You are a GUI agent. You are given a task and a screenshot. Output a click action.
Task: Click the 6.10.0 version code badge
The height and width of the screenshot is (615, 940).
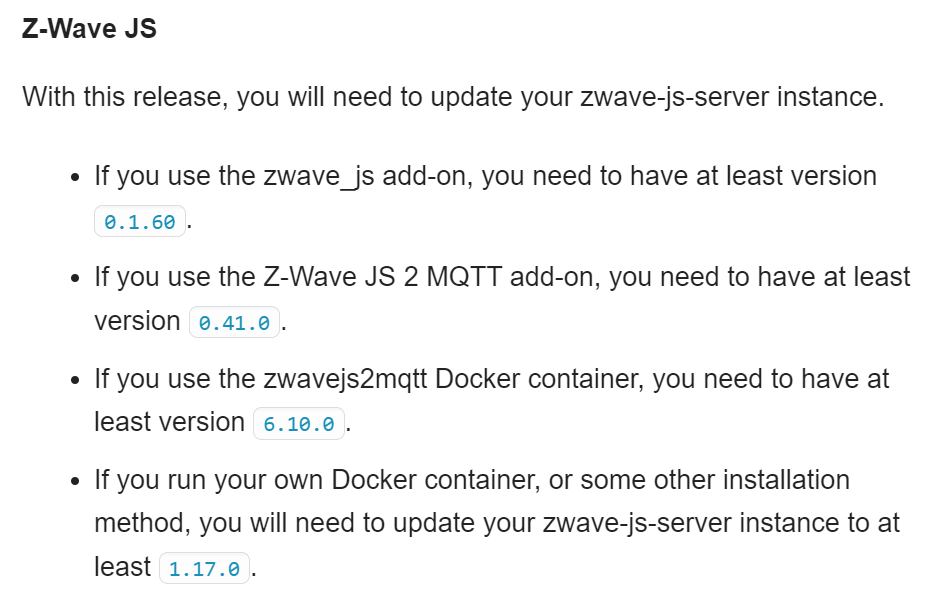tap(299, 423)
